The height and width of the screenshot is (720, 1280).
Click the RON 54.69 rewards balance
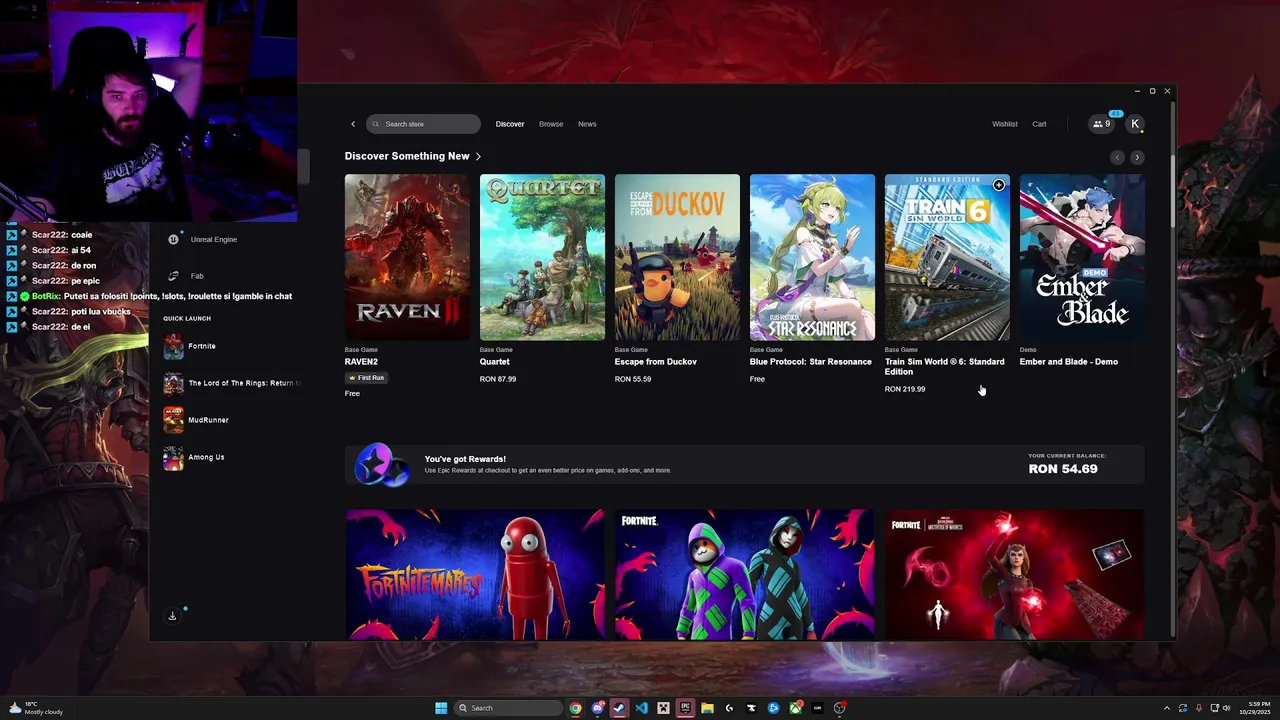pos(1063,469)
